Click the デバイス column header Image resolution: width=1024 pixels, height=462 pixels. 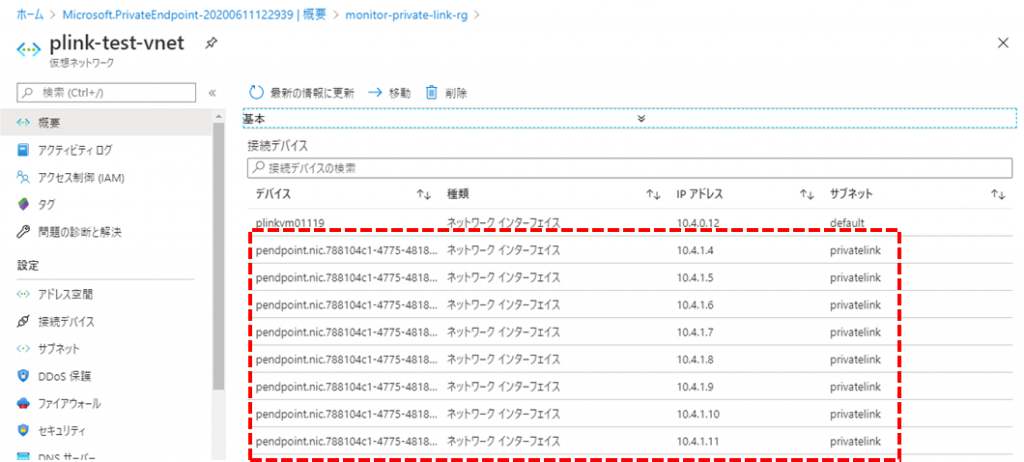point(273,194)
